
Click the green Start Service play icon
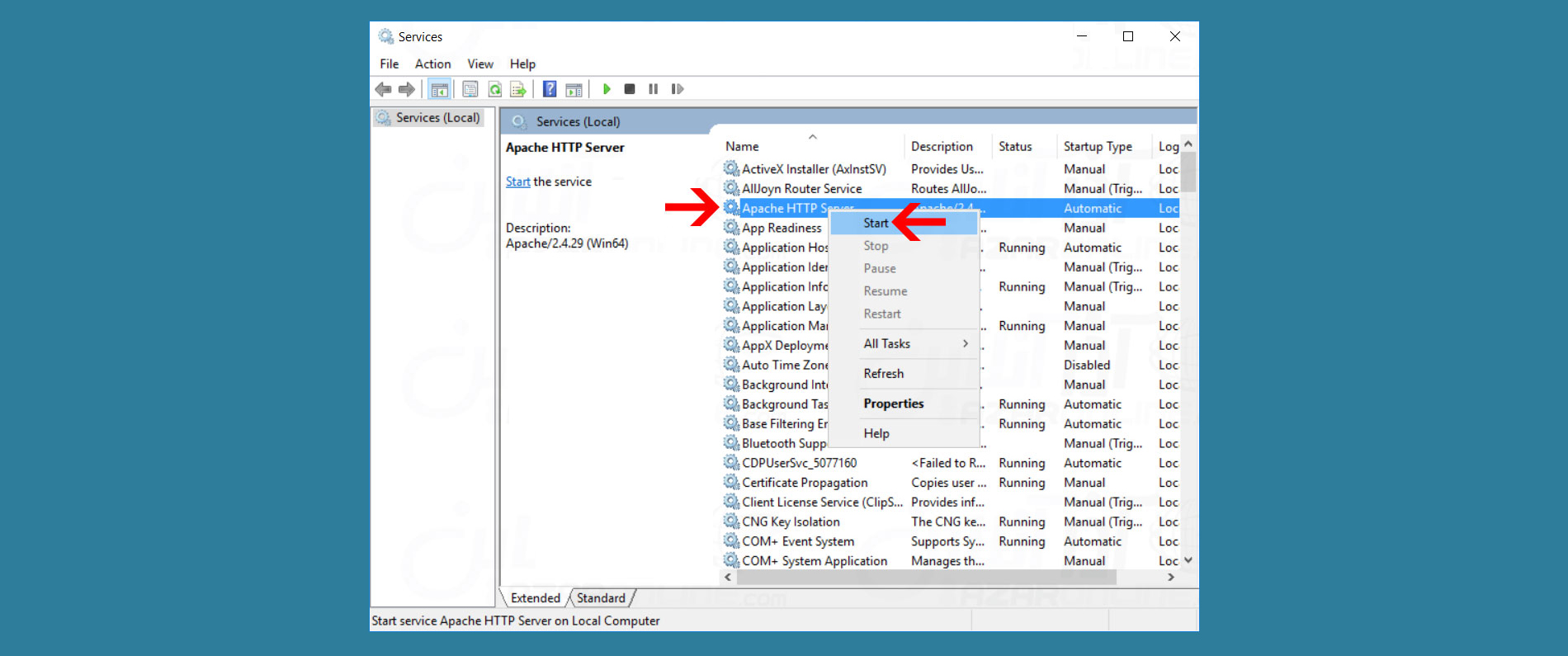[x=607, y=89]
